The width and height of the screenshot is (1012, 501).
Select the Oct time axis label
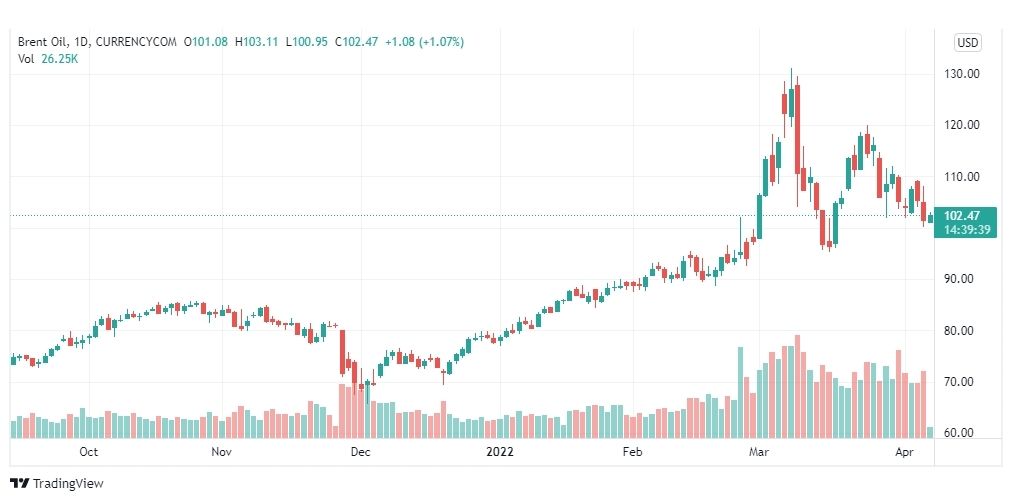(x=88, y=452)
